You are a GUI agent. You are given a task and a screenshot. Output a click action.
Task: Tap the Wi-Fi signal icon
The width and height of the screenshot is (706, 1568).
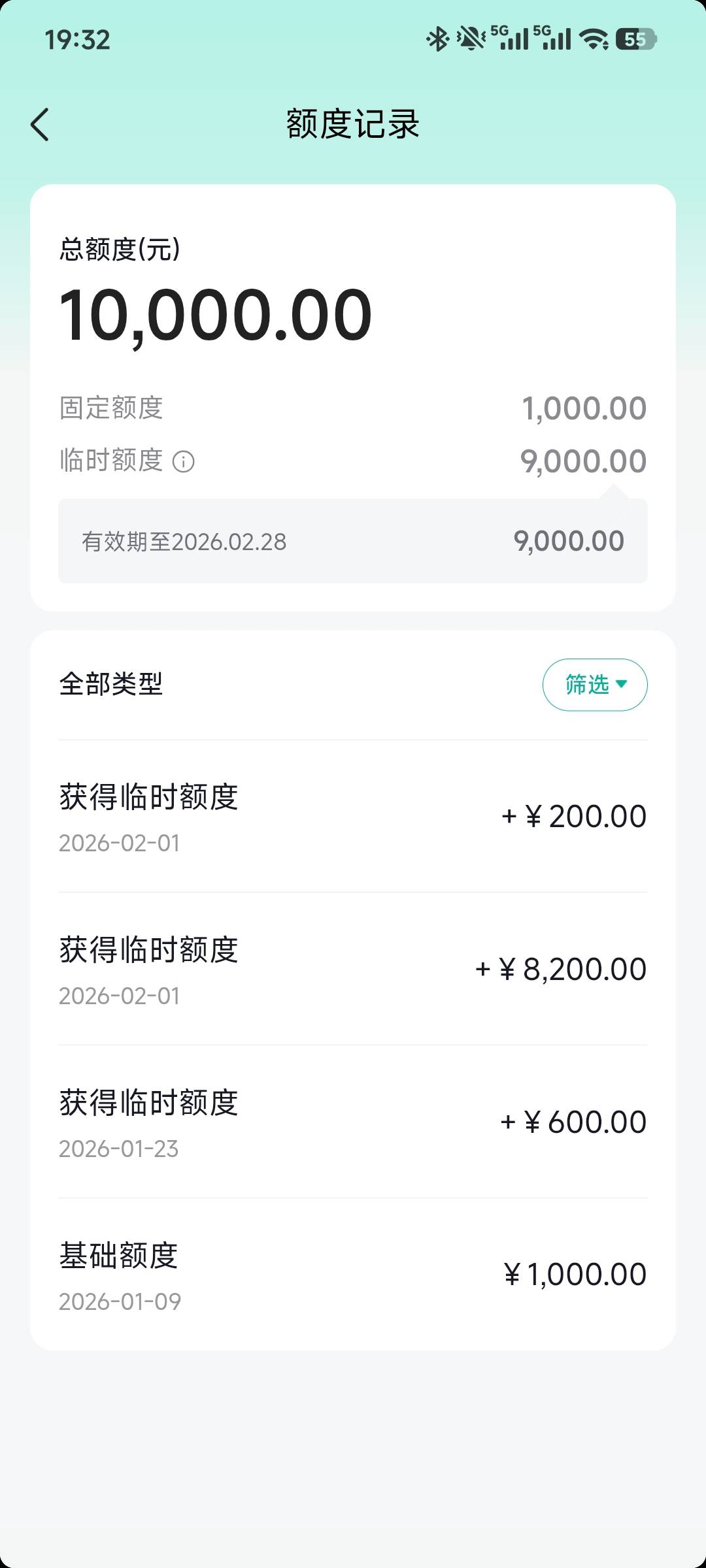point(594,39)
